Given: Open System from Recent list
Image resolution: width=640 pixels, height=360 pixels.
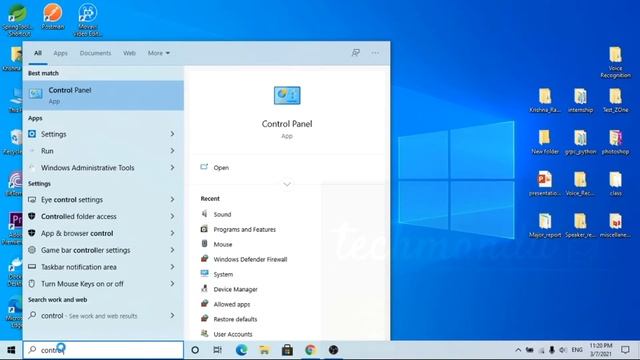Looking at the screenshot, I should pyautogui.click(x=223, y=274).
